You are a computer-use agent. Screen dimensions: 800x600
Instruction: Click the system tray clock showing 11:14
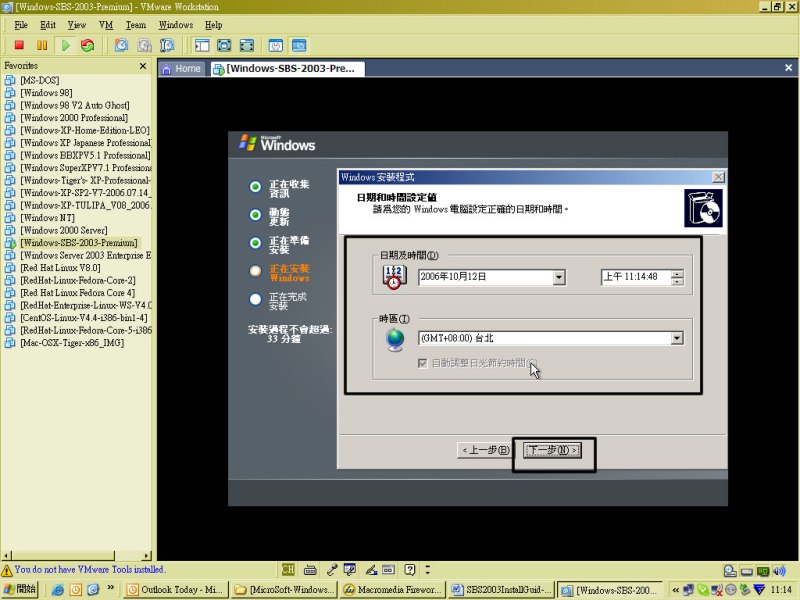781,590
